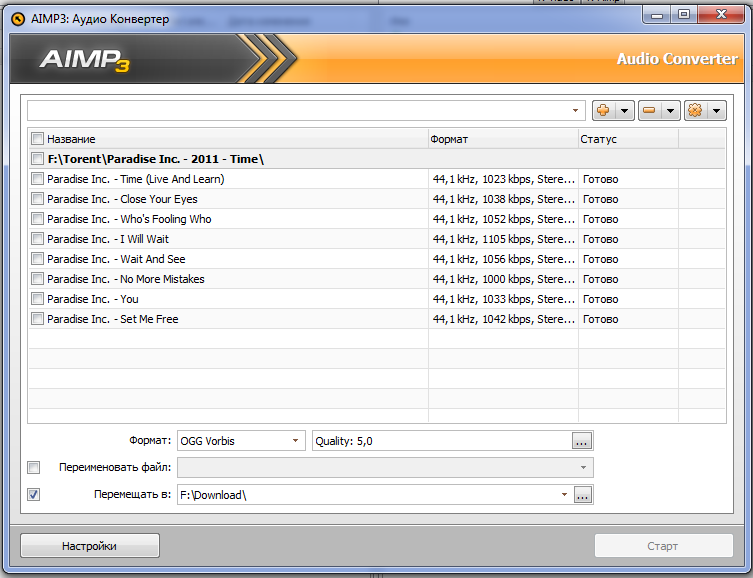Image resolution: width=753 pixels, height=578 pixels.
Task: Browse destination folder with the ellipsis button
Action: pyautogui.click(x=583, y=494)
